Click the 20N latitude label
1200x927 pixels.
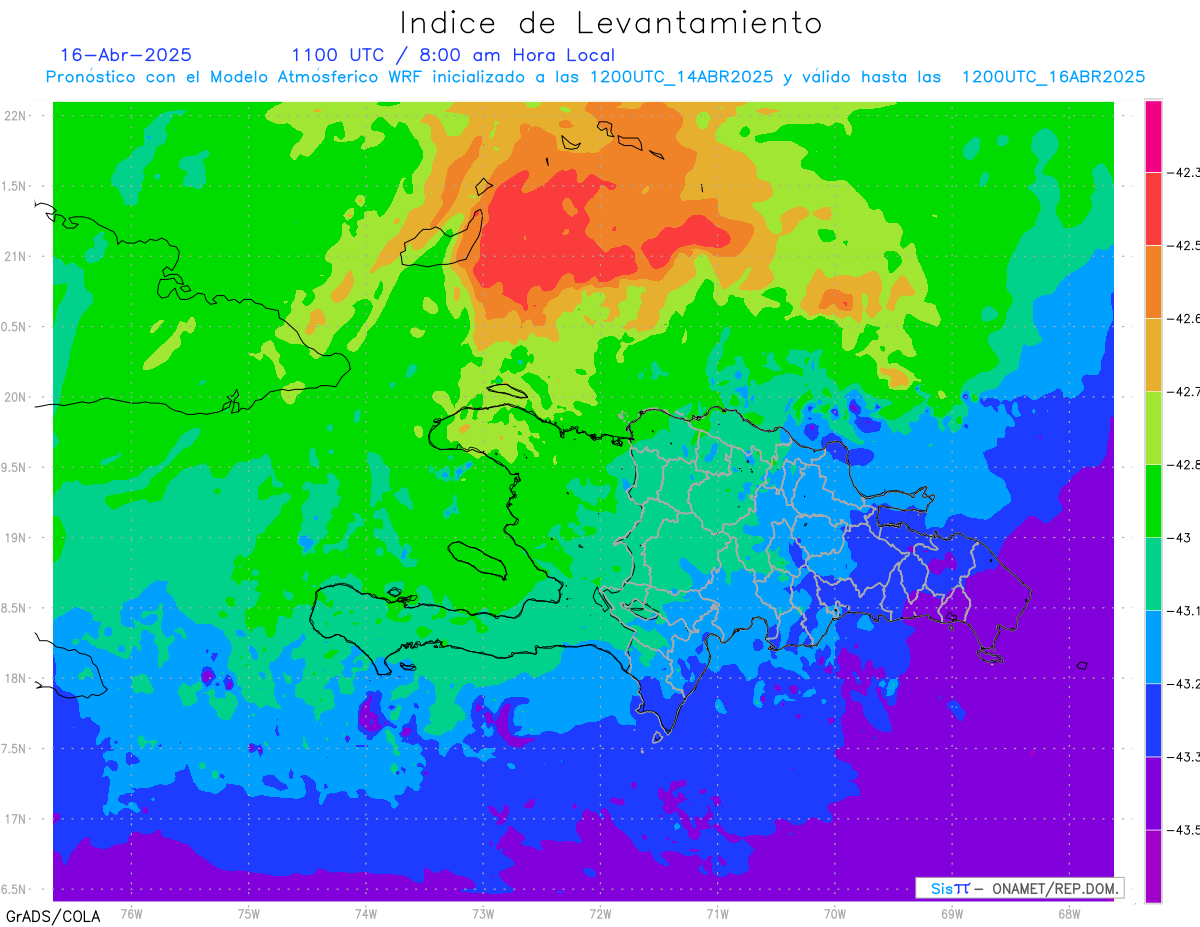point(16,398)
